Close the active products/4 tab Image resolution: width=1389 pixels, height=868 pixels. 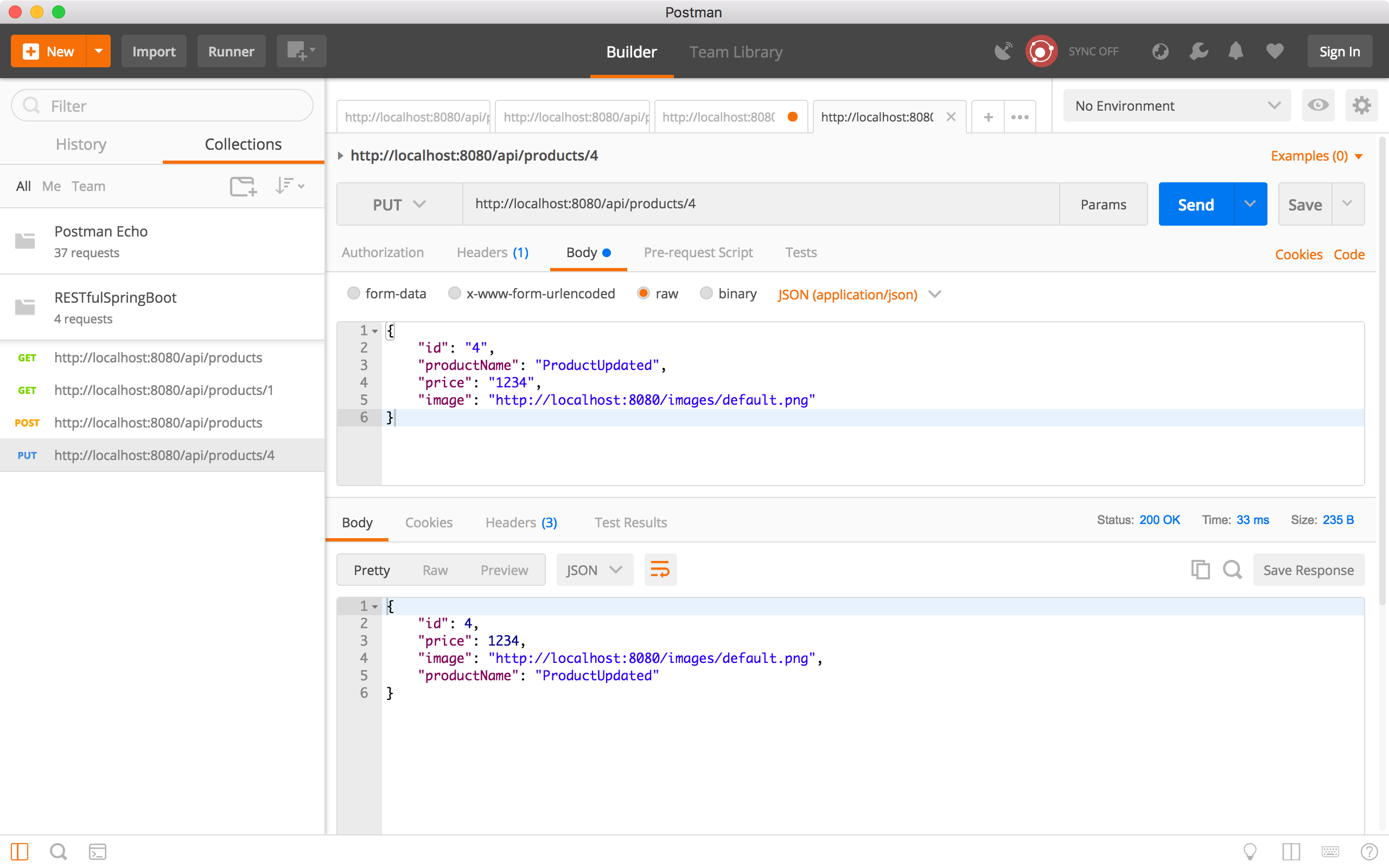point(951,117)
